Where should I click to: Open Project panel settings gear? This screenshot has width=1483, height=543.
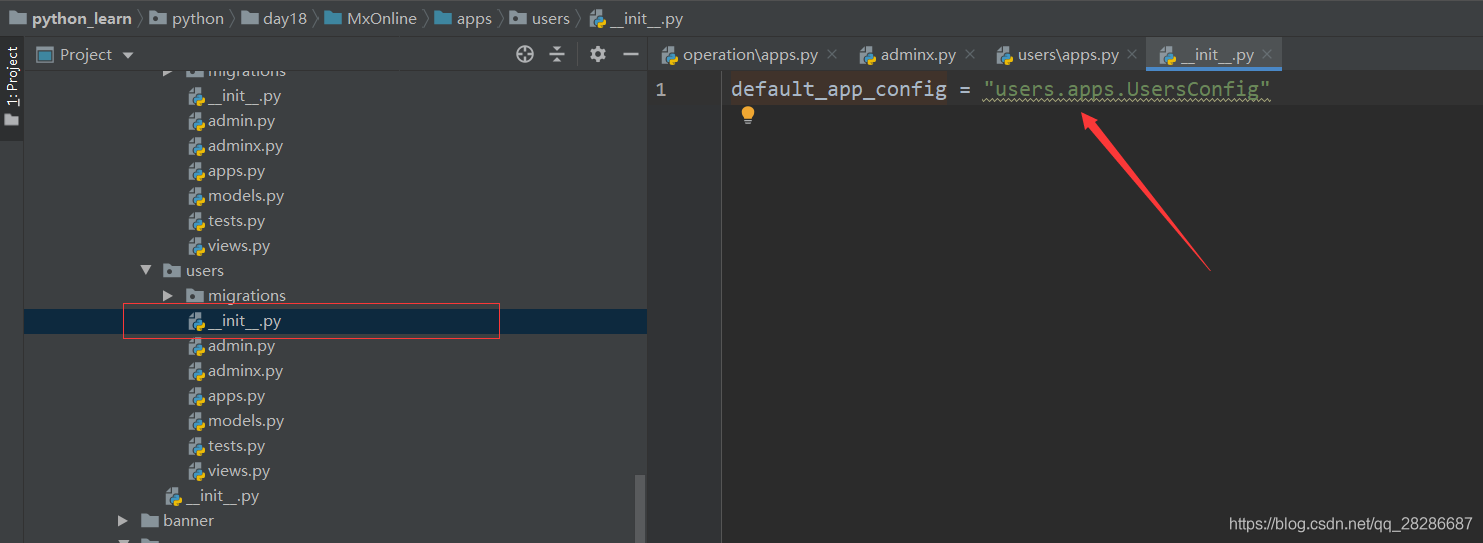pyautogui.click(x=598, y=54)
